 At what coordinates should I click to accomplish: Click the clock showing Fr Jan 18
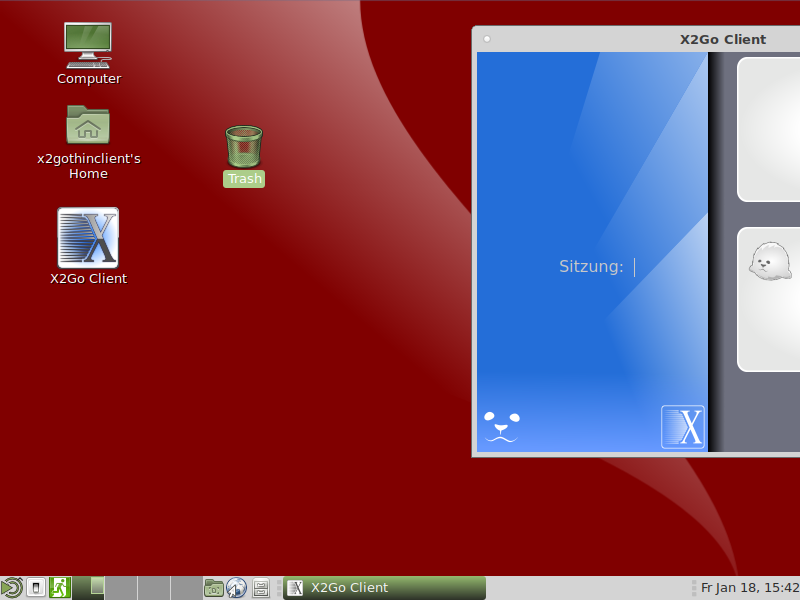(750, 588)
